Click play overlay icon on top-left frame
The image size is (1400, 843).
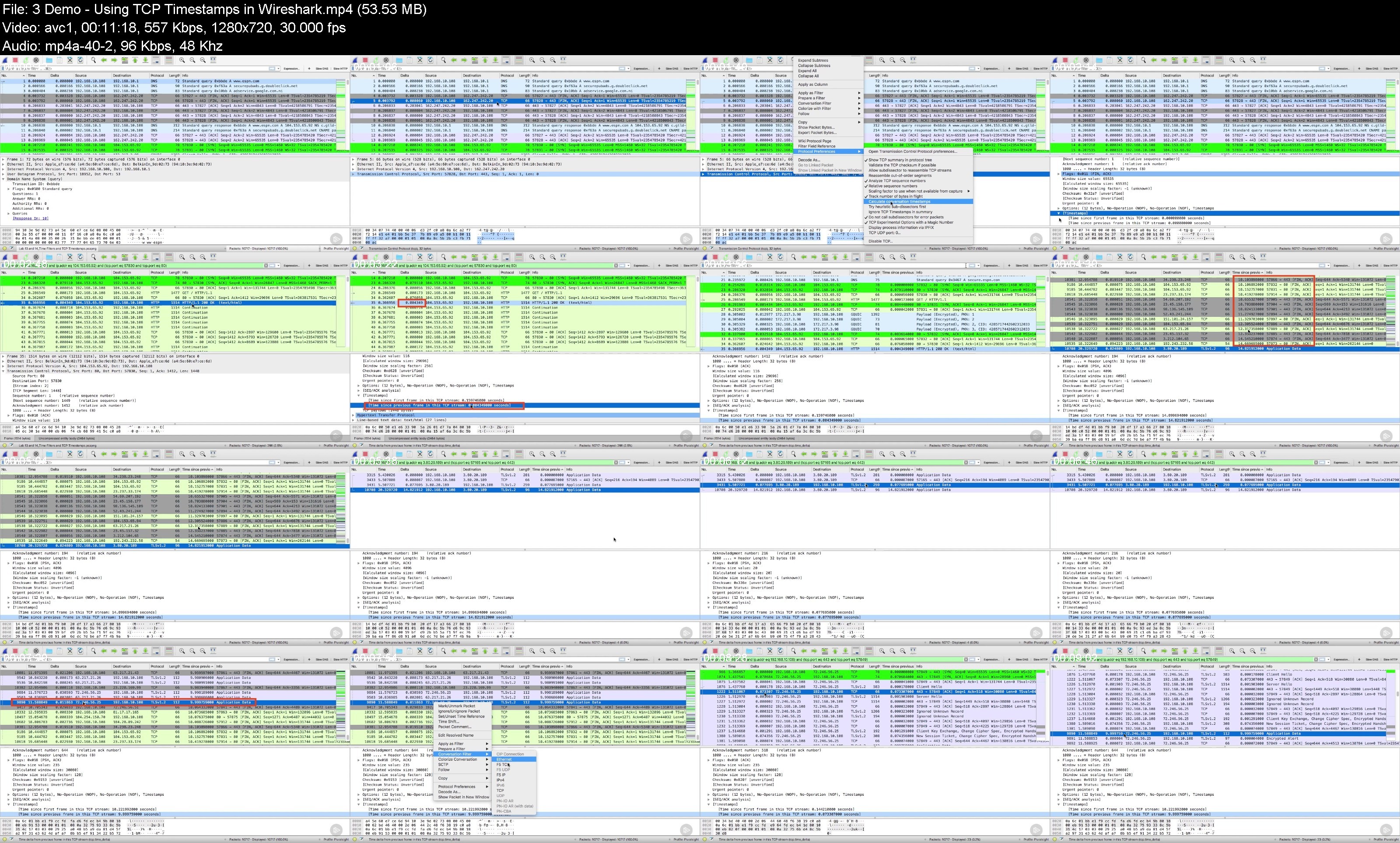click(337, 239)
